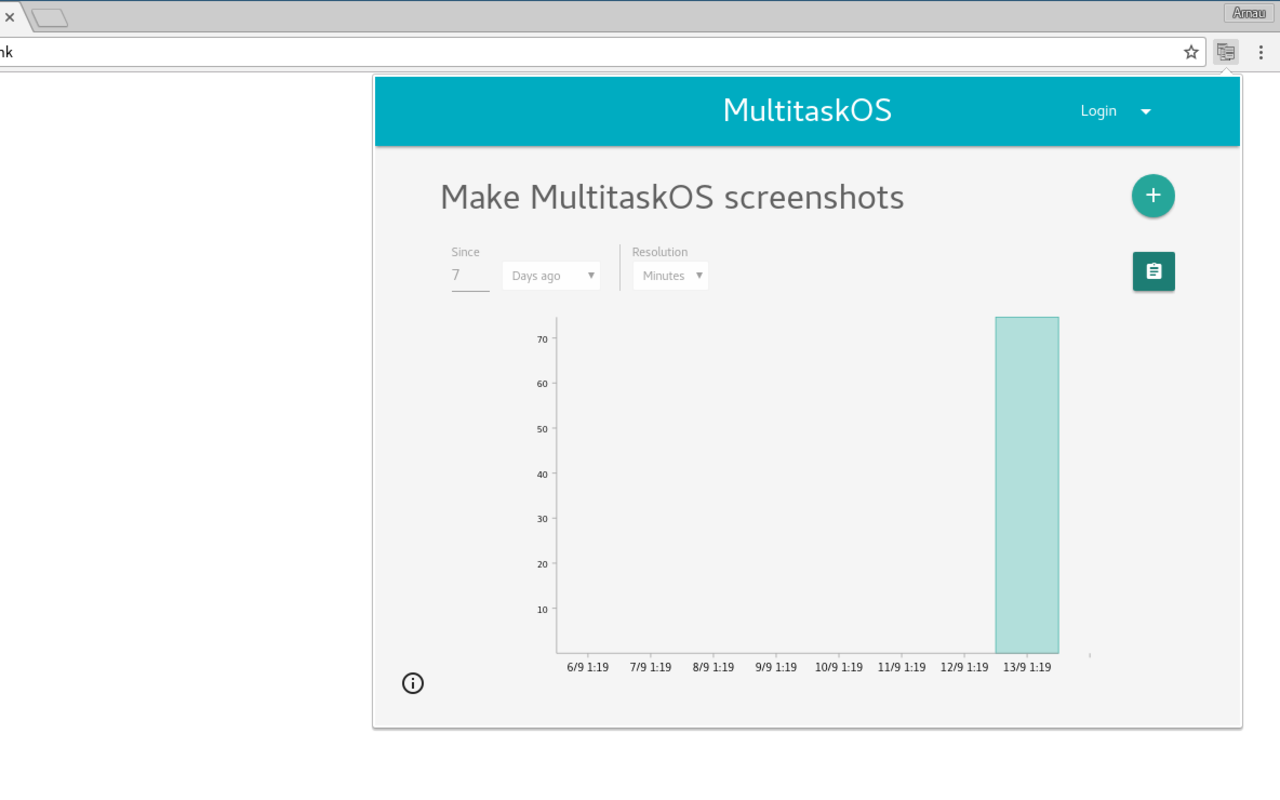
Task: Click the 11/9 1:19 axis label
Action: click(901, 667)
